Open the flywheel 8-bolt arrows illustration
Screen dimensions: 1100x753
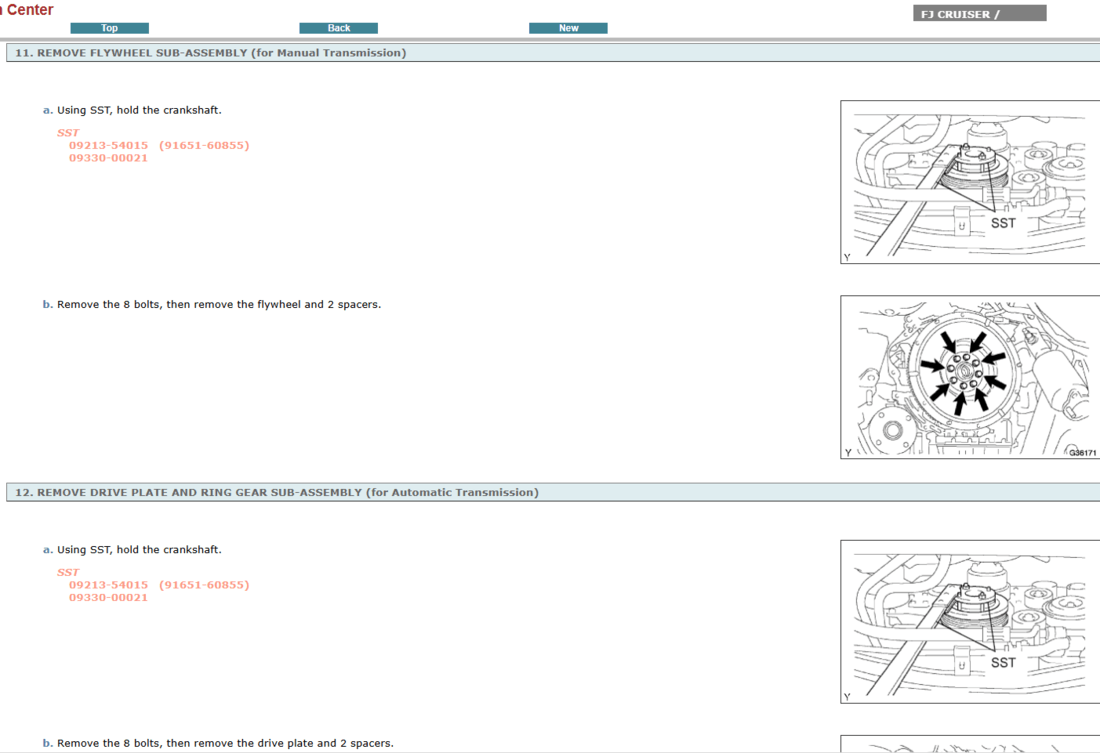pos(968,377)
